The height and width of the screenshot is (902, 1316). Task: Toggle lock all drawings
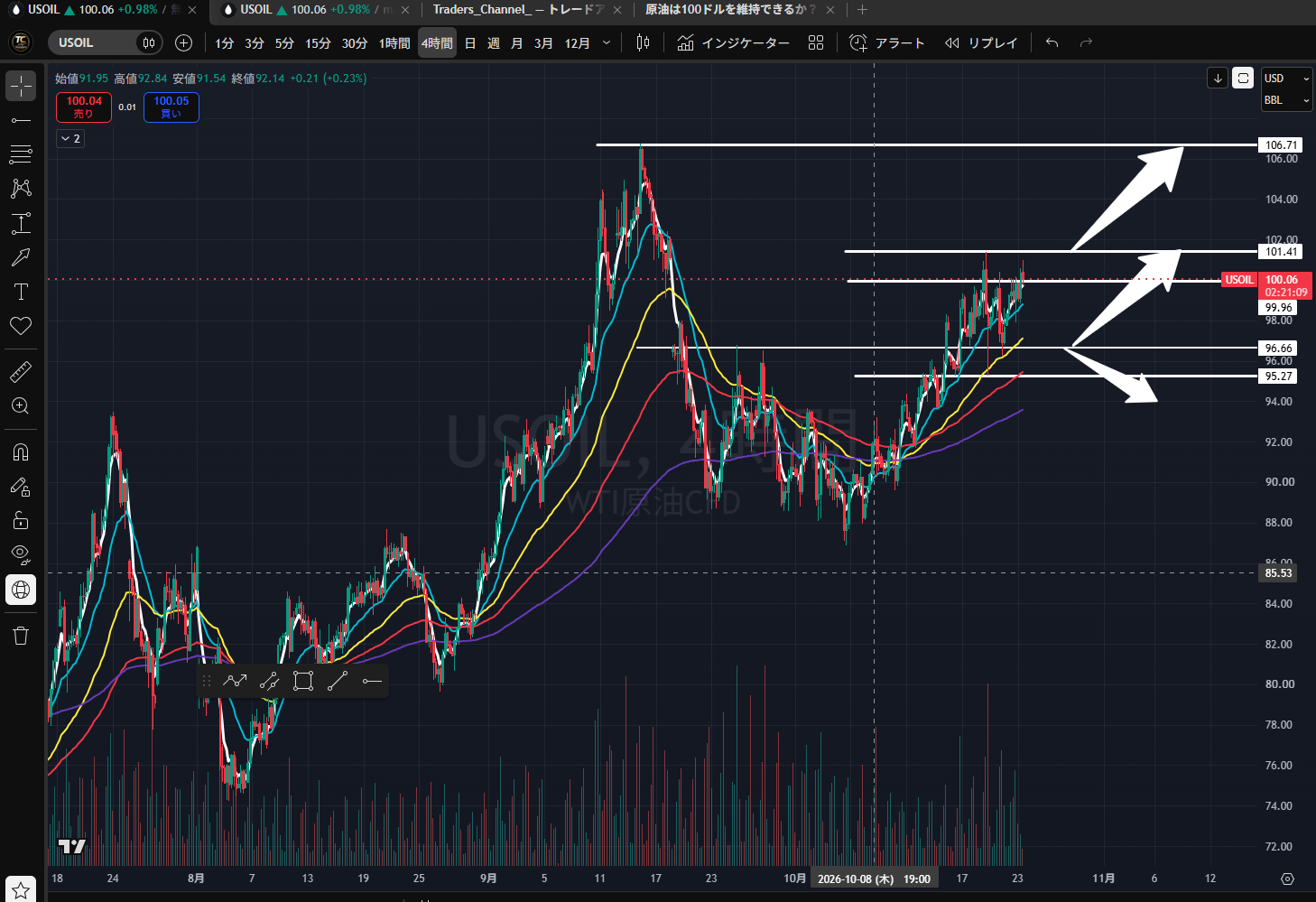[x=21, y=521]
